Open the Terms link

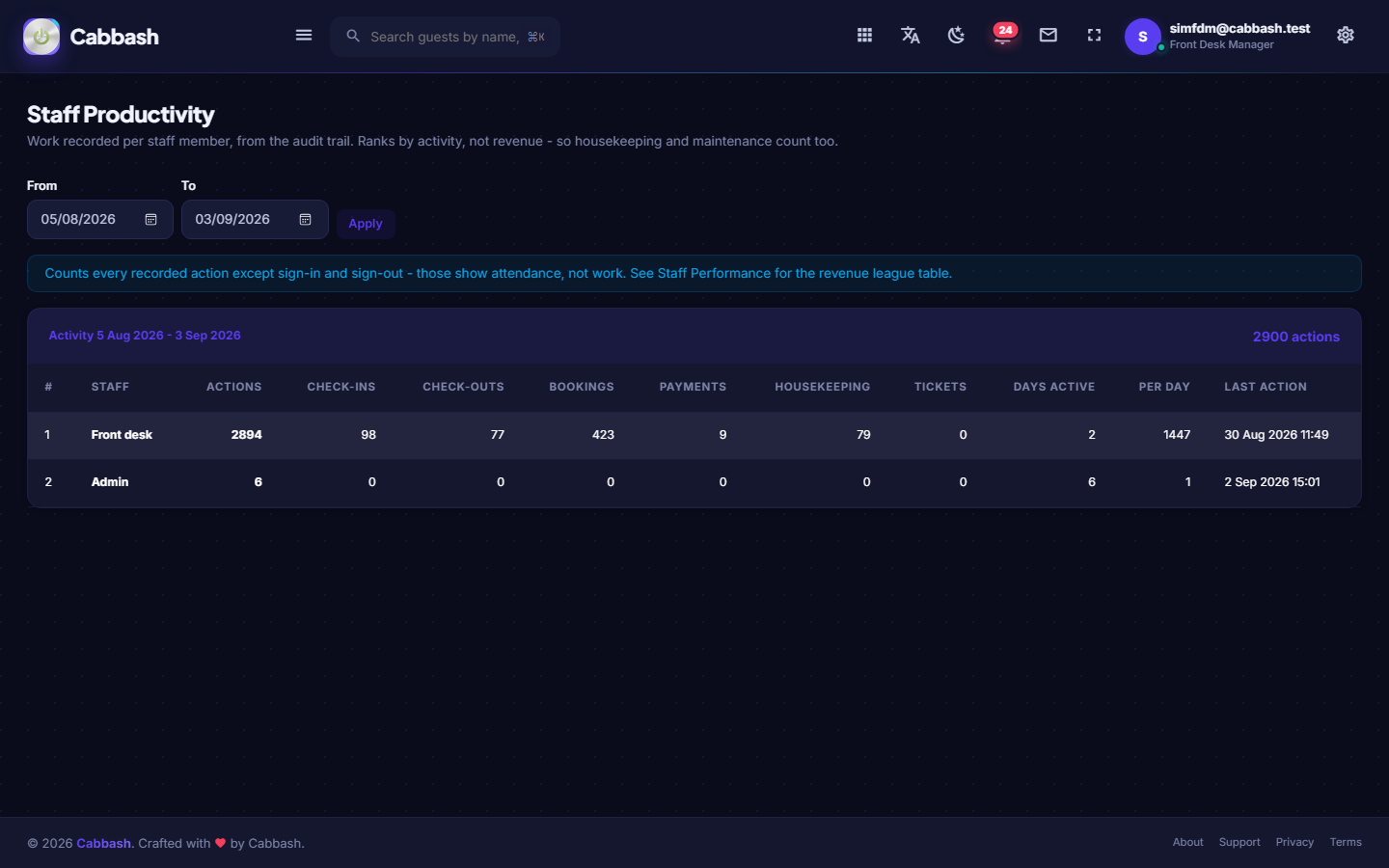point(1346,842)
